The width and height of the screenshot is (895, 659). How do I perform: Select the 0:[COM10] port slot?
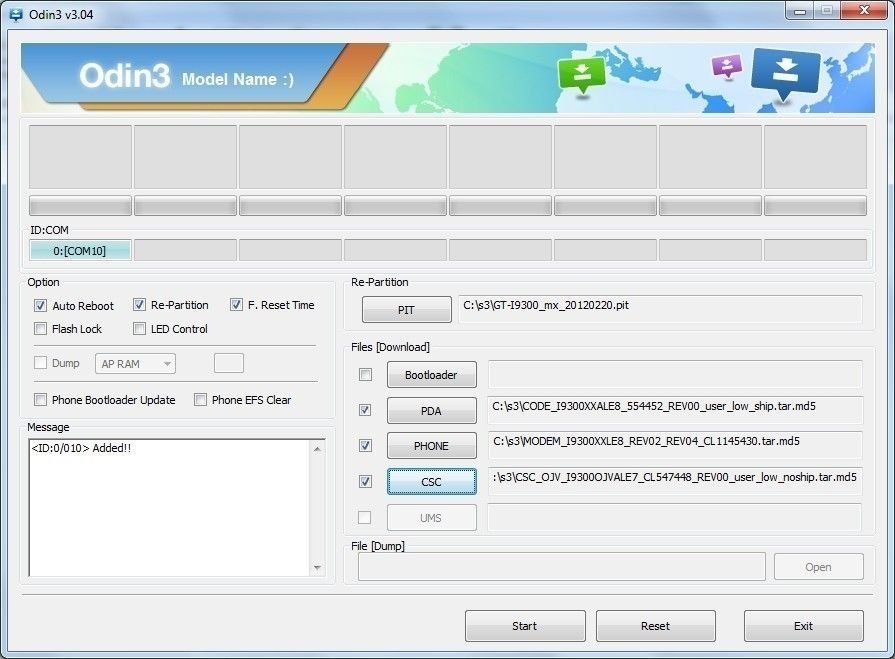(80, 250)
